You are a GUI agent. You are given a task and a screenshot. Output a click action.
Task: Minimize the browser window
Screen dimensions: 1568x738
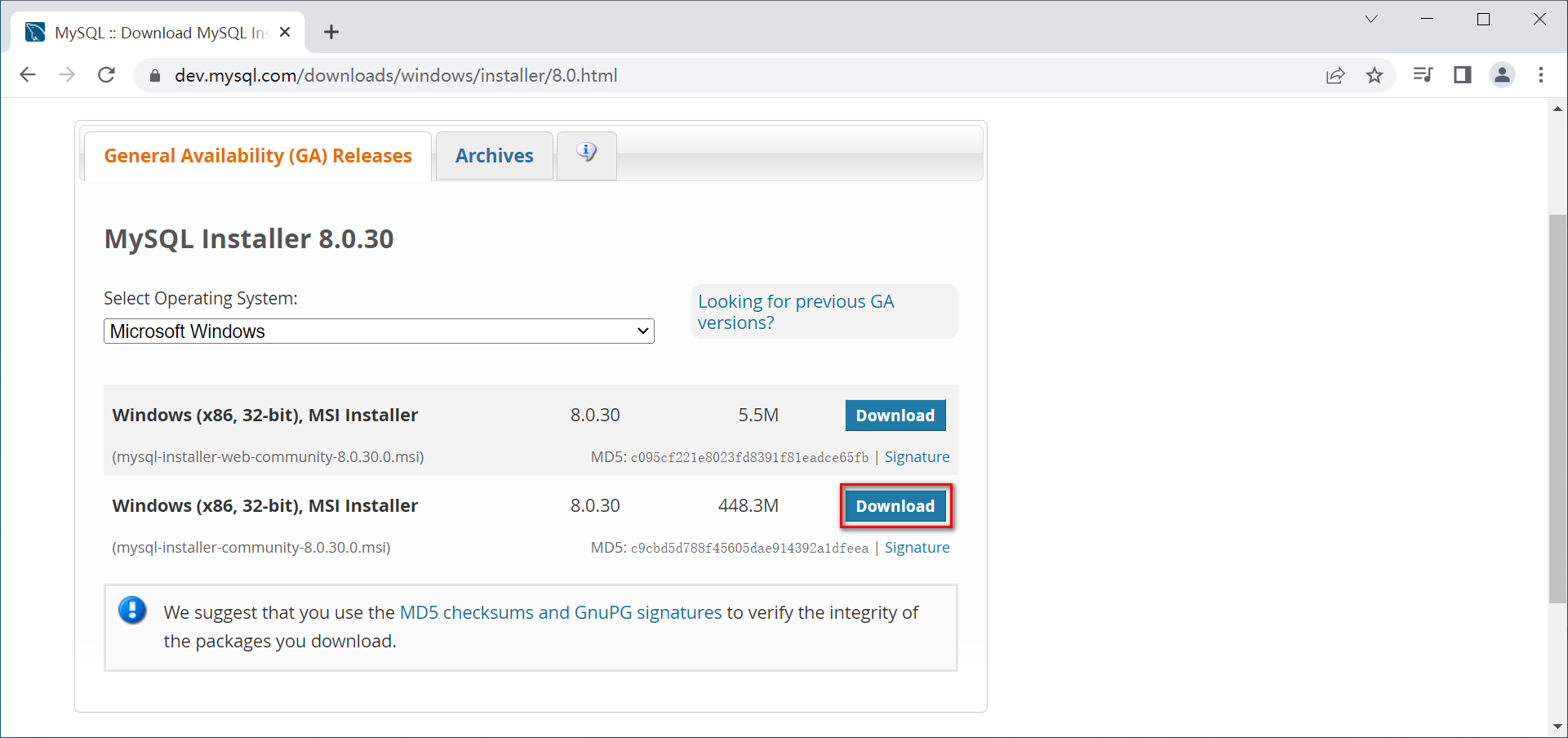[1427, 19]
